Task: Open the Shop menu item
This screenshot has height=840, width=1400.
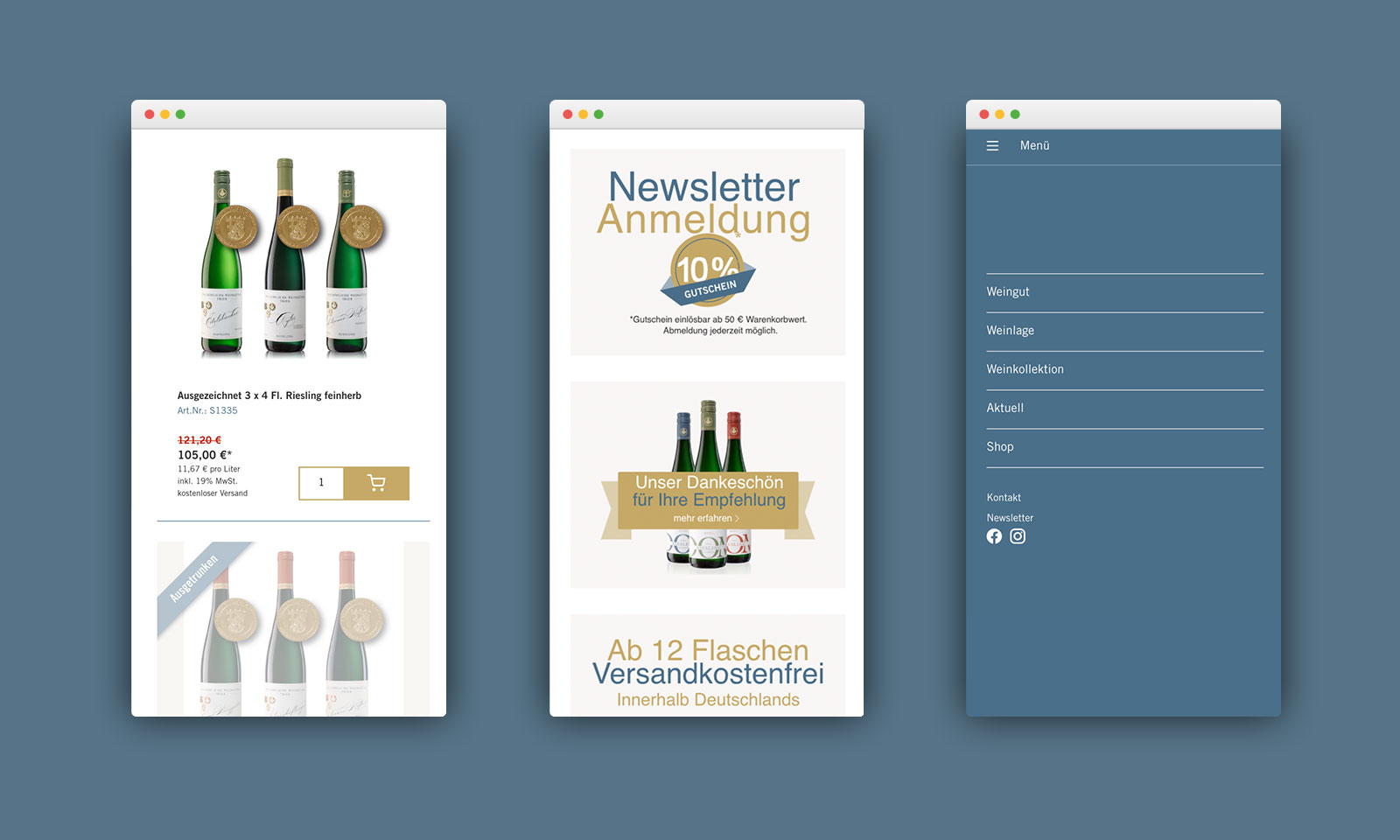Action: point(1000,447)
